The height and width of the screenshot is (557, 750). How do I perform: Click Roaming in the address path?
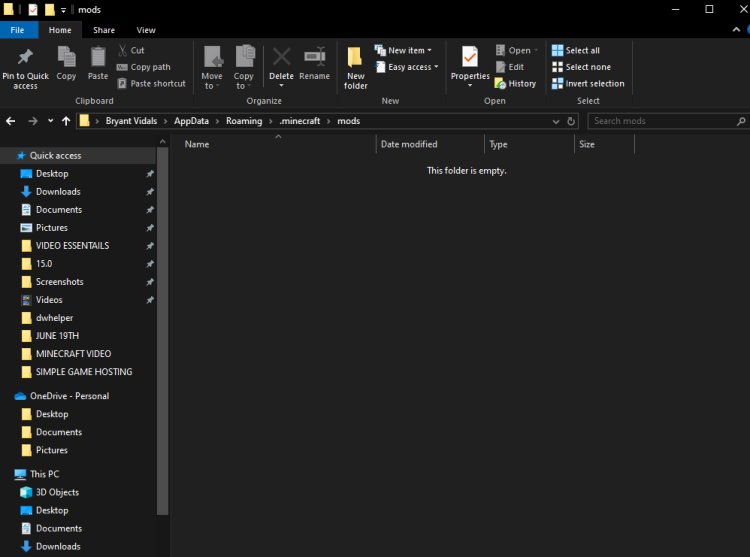(244, 121)
